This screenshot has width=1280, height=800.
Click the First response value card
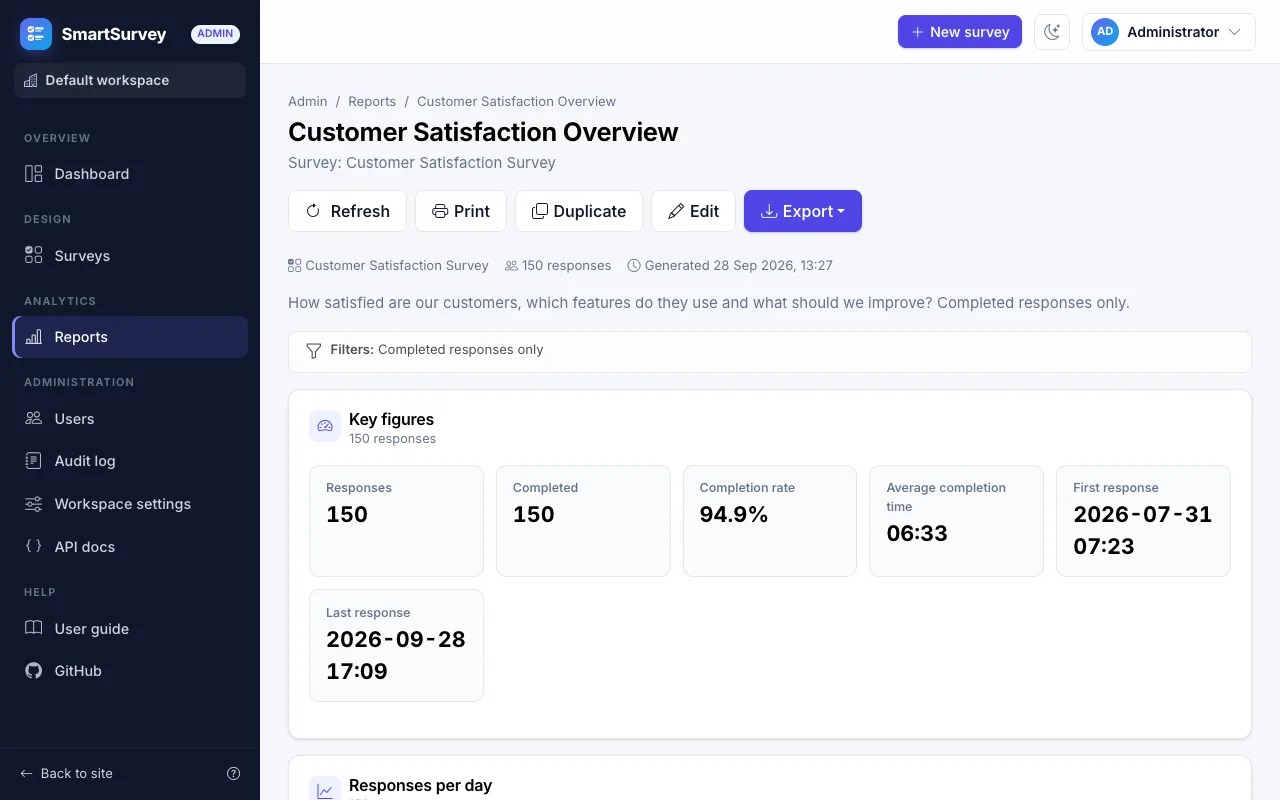pos(1143,521)
